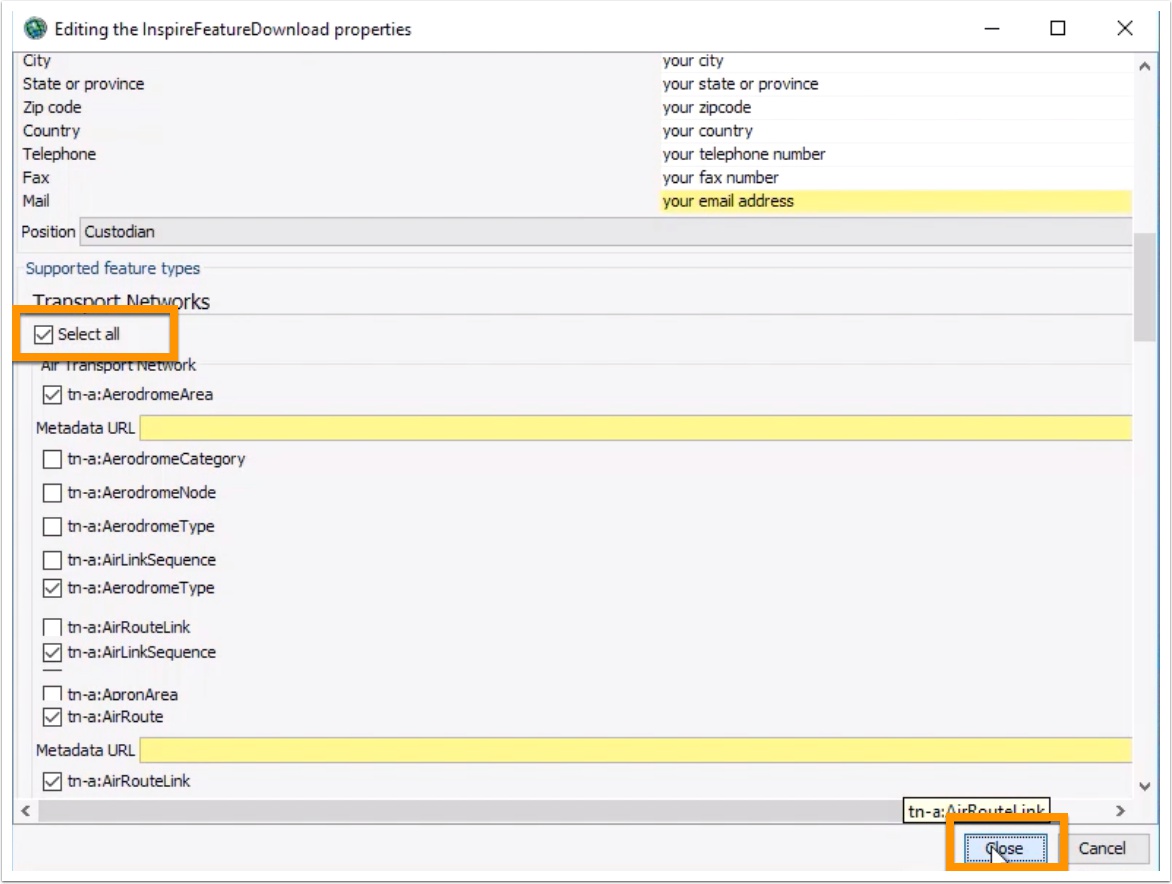Toggle the tn-a:AerodromeArea checkbox
This screenshot has height=884, width=1172.
coord(52,395)
